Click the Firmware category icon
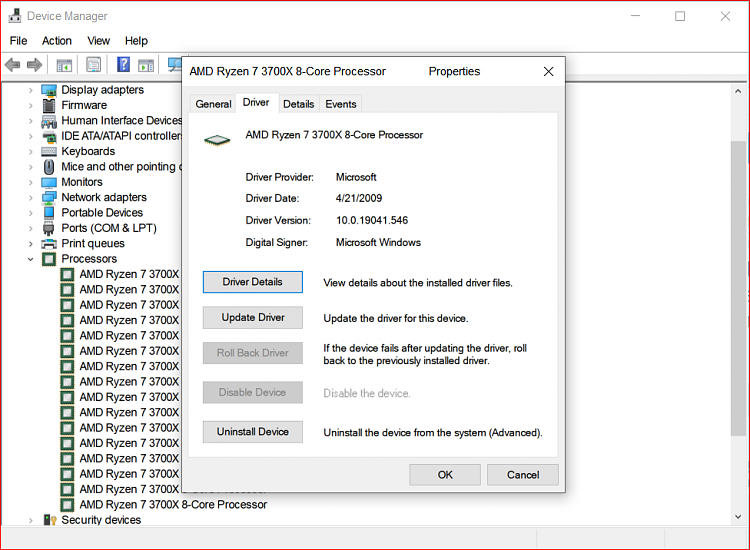Screen dimensions: 750x550 point(49,105)
